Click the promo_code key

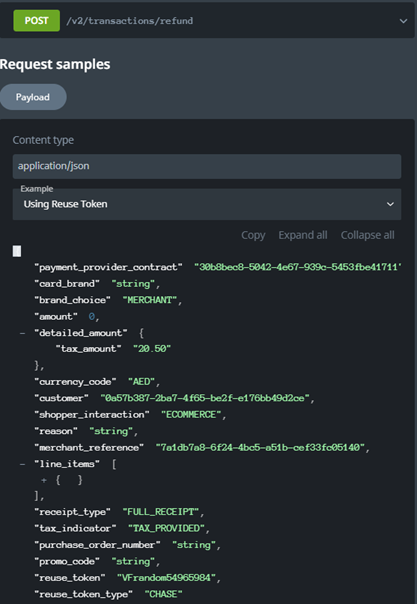[x=67, y=561]
